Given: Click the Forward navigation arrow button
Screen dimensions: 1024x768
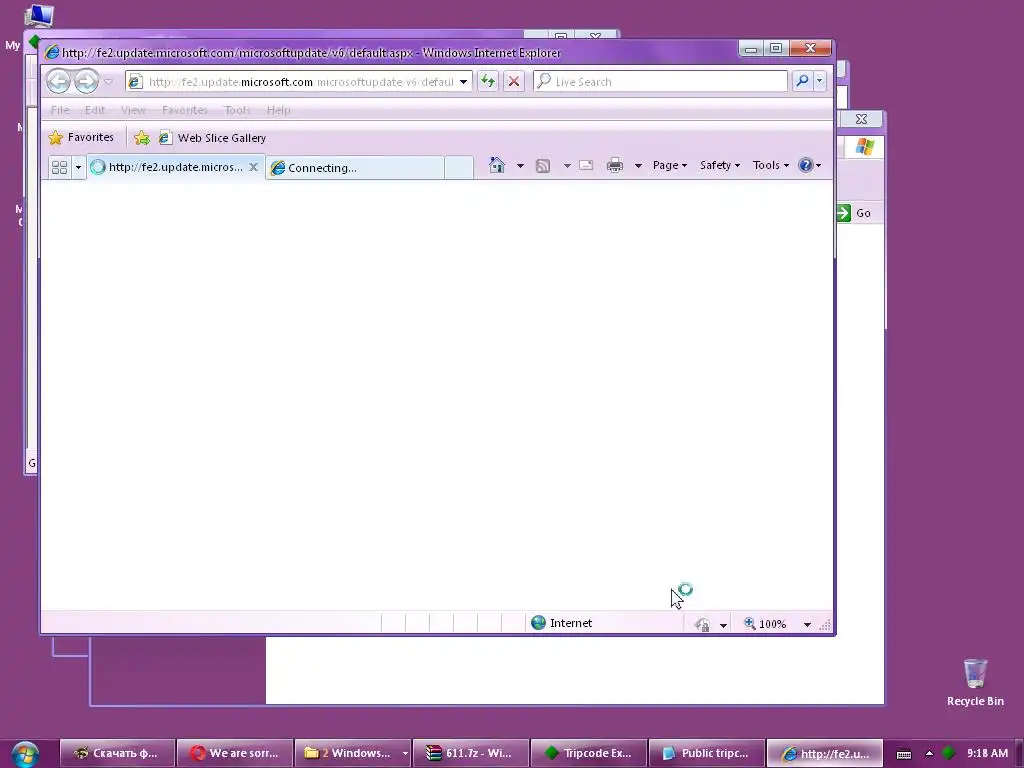Looking at the screenshot, I should (86, 82).
